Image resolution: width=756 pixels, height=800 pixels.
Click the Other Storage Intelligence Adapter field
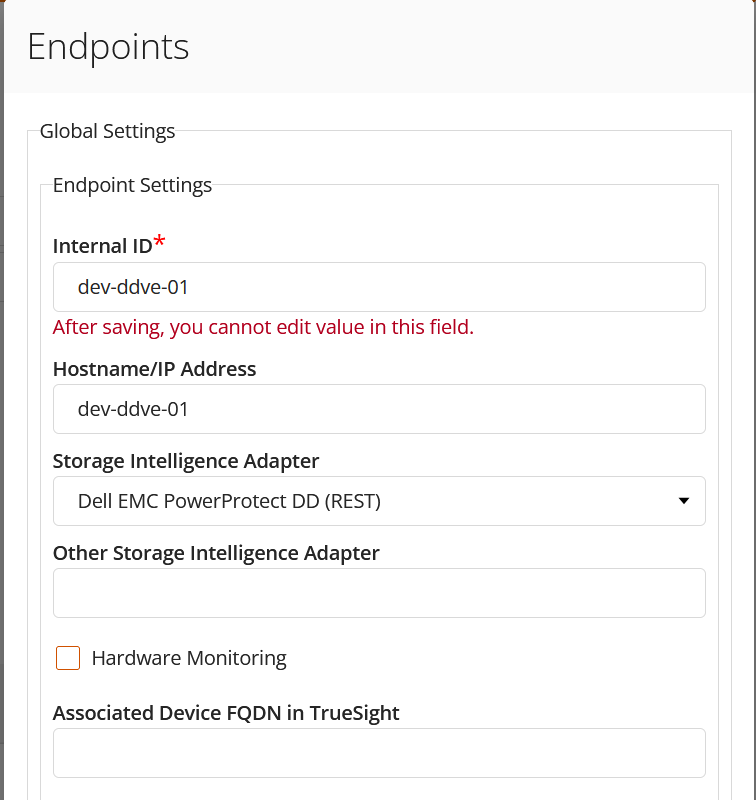(379, 593)
